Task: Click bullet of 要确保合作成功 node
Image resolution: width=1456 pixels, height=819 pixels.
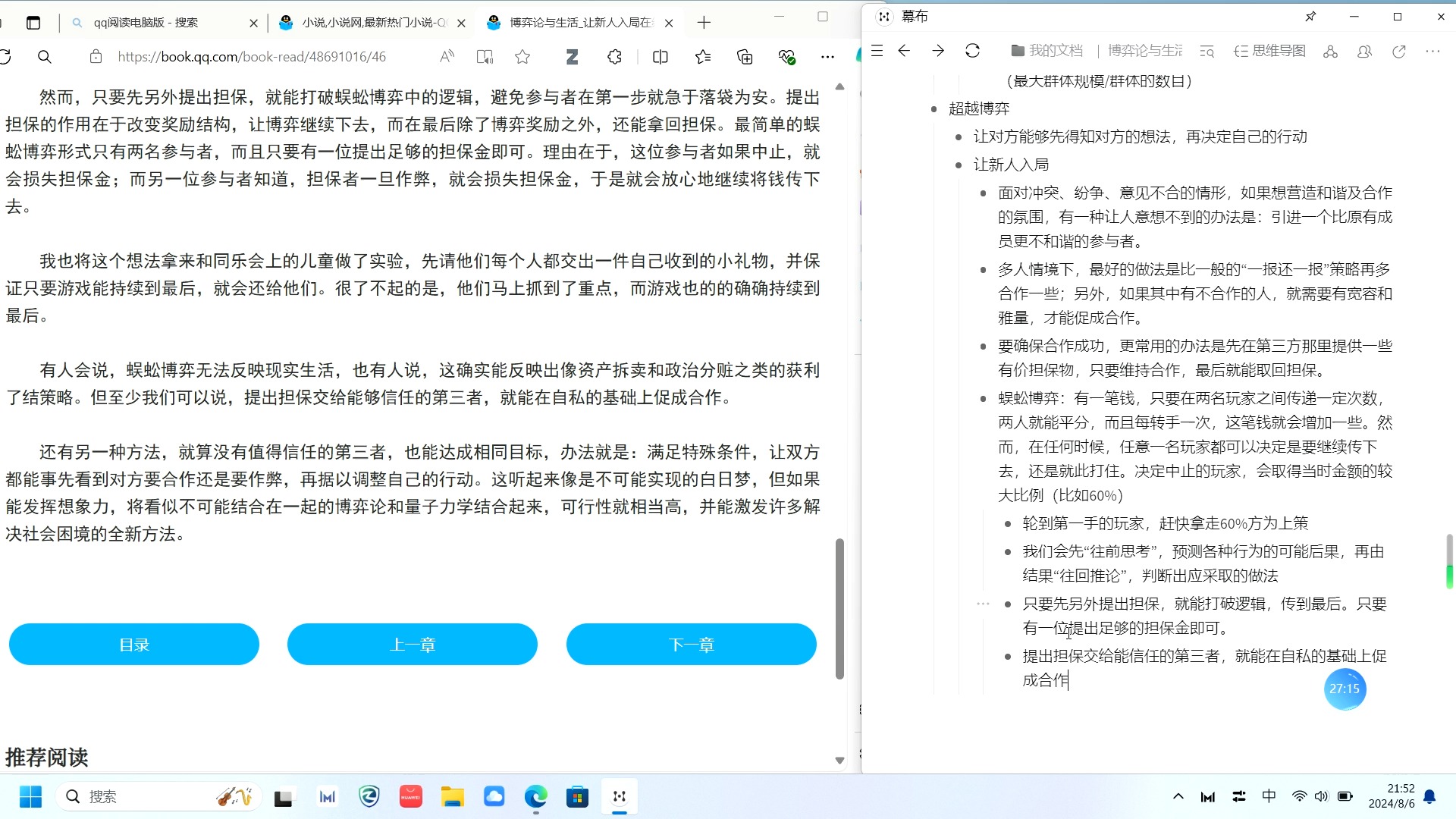Action: (x=984, y=347)
